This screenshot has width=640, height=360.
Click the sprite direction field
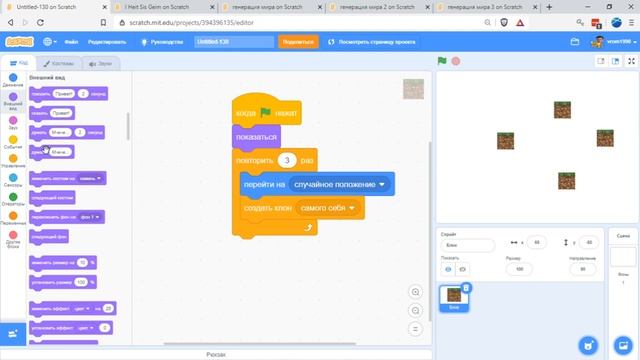click(x=582, y=269)
